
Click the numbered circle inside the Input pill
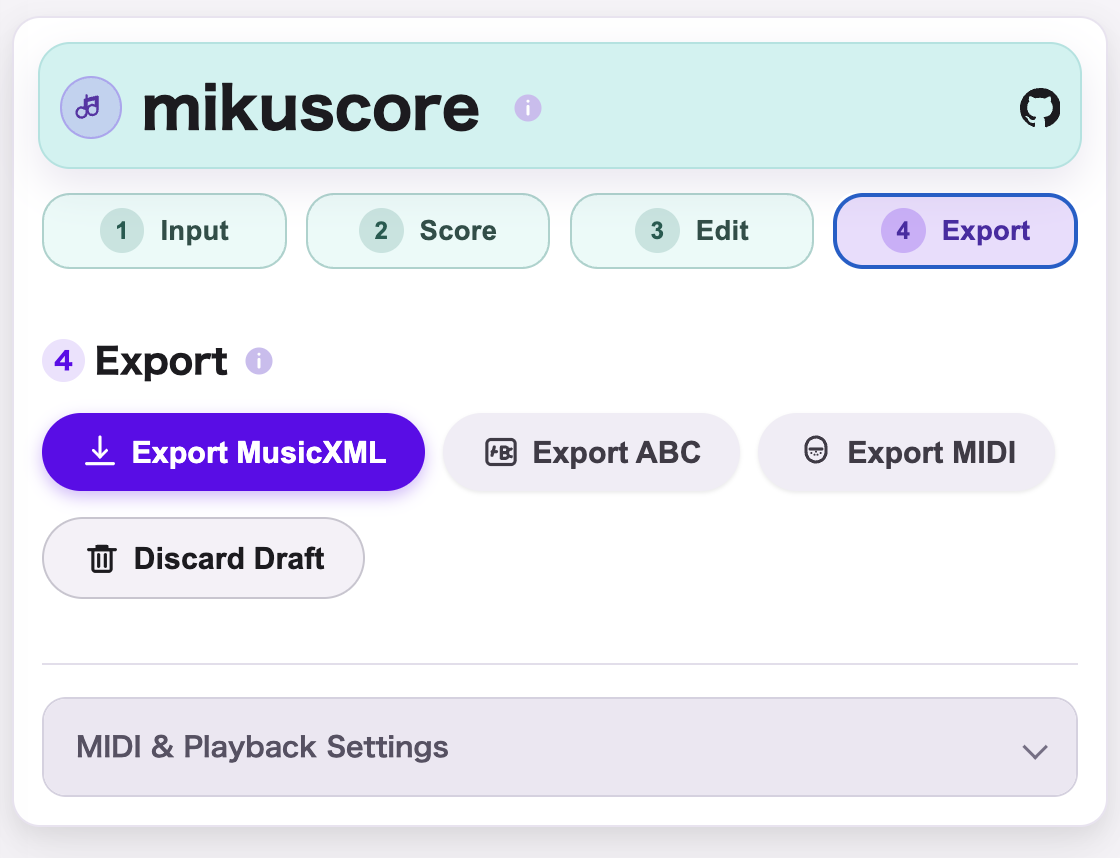tap(124, 231)
